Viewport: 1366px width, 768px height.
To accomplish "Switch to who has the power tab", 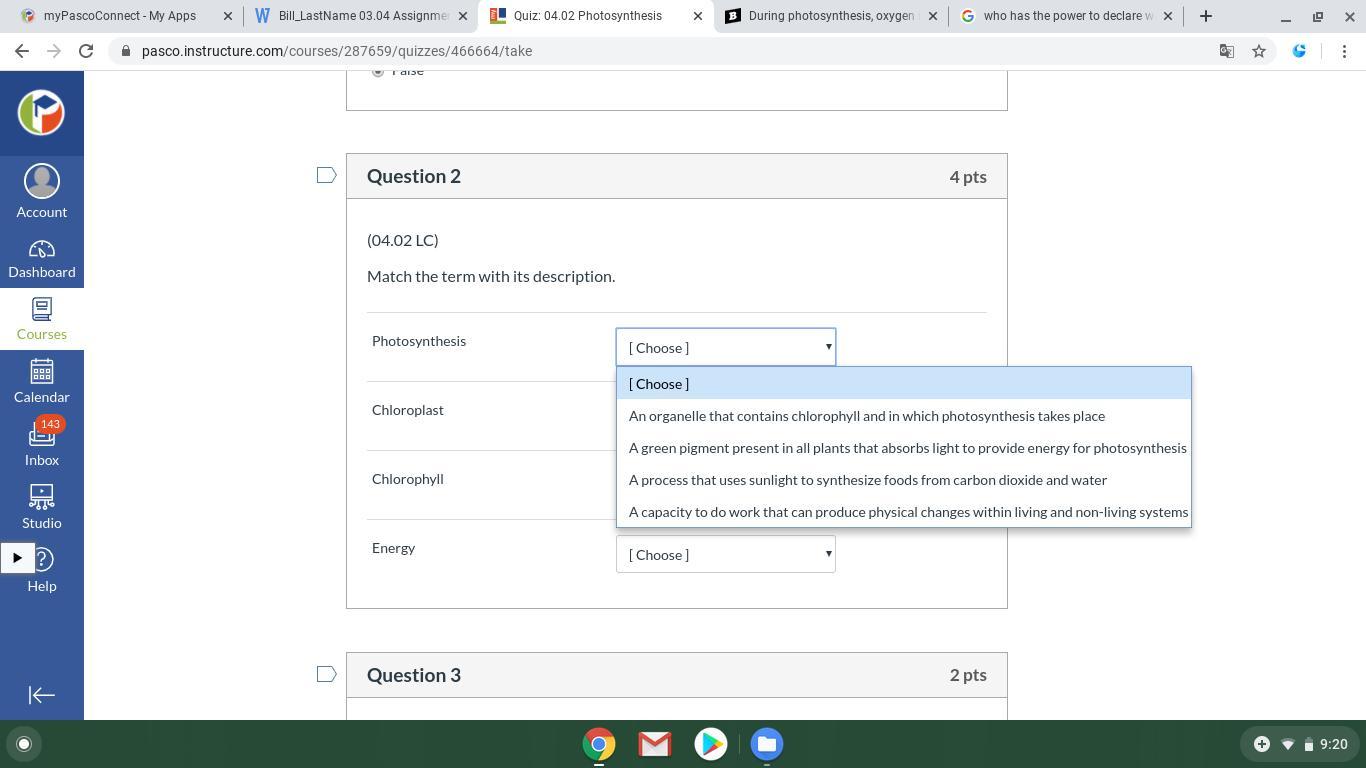I will pos(1065,16).
